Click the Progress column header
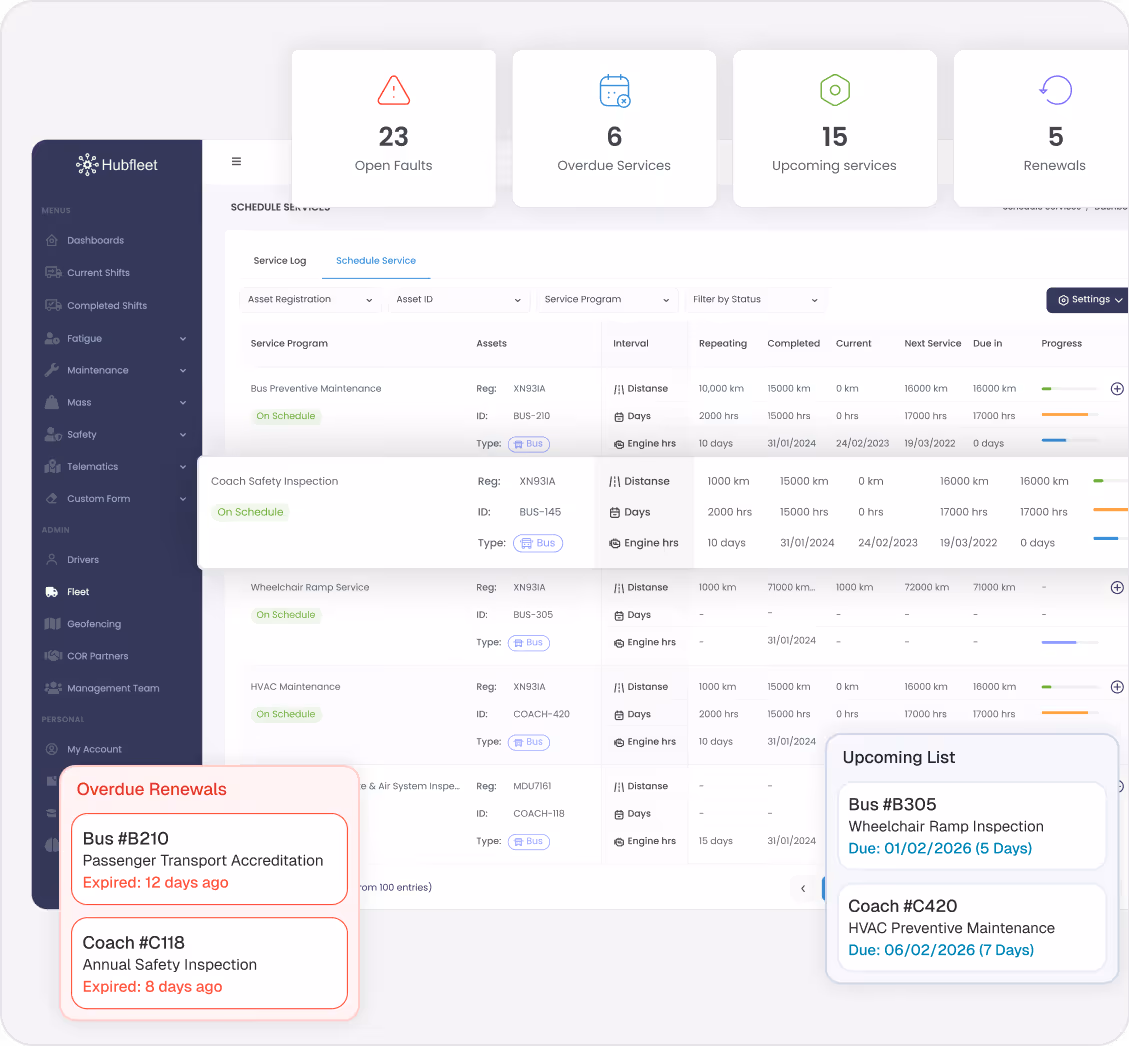 [x=1061, y=343]
